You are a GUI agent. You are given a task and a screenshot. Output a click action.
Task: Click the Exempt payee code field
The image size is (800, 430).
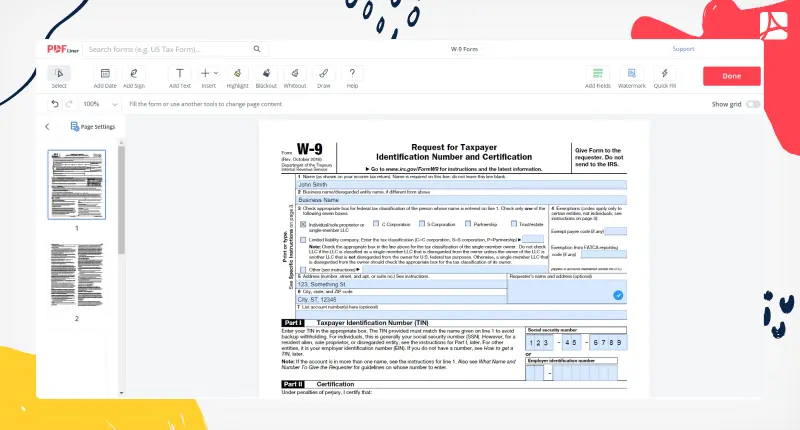pyautogui.click(x=615, y=232)
